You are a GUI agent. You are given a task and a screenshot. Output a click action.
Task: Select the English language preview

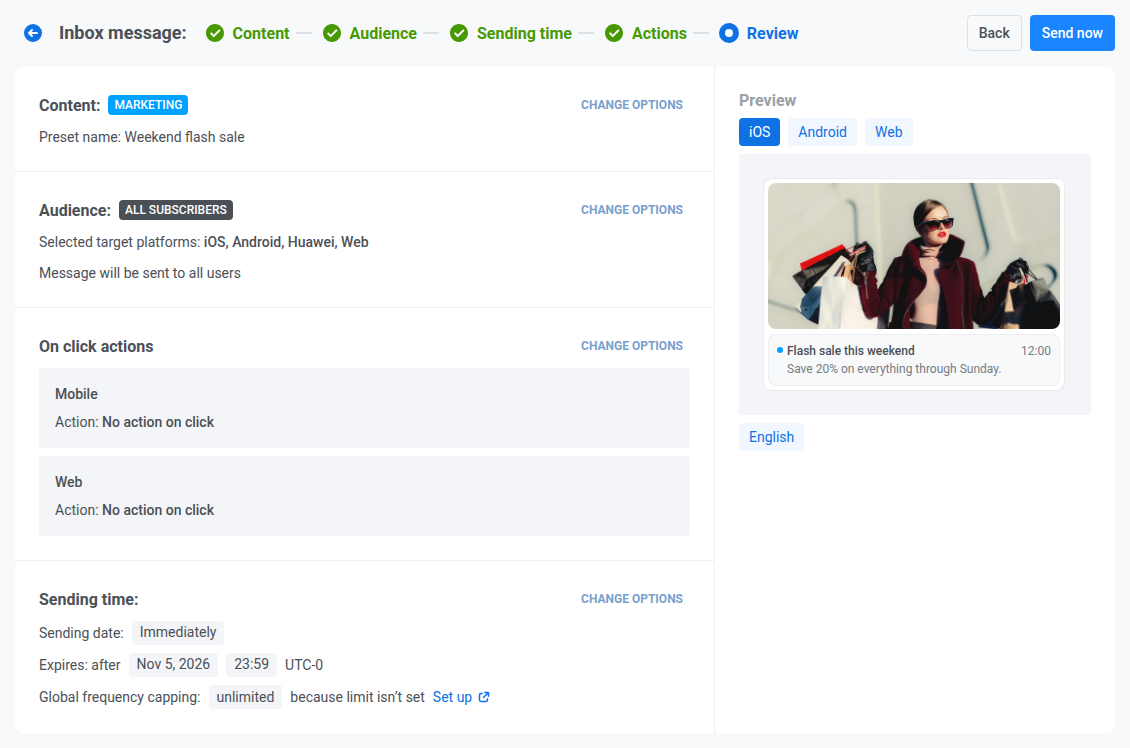click(x=771, y=437)
